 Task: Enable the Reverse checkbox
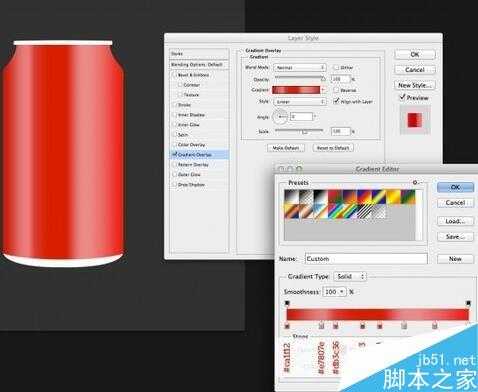(336, 90)
